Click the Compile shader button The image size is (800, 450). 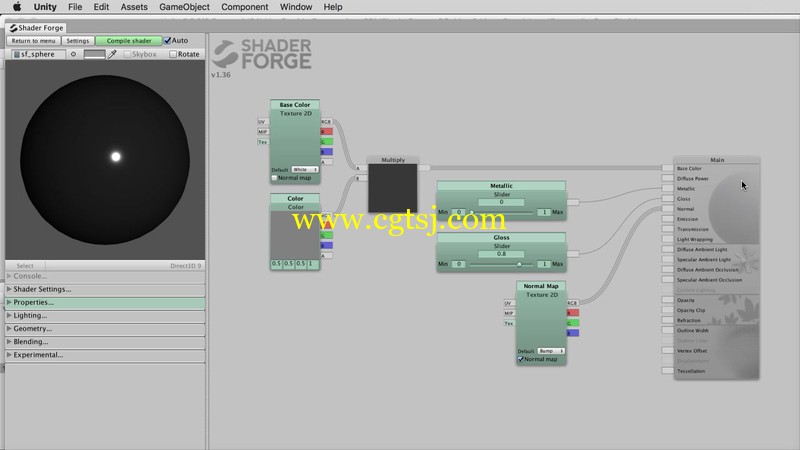tap(129, 41)
